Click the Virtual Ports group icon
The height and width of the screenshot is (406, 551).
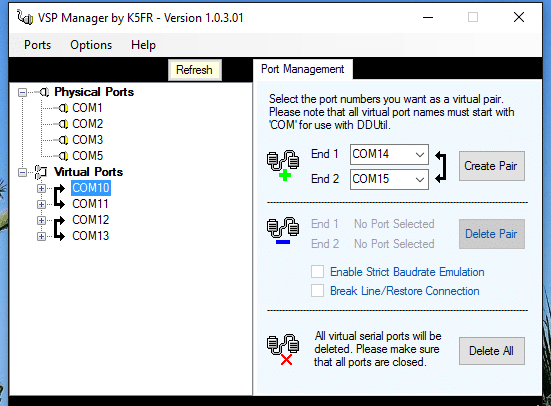pos(41,172)
